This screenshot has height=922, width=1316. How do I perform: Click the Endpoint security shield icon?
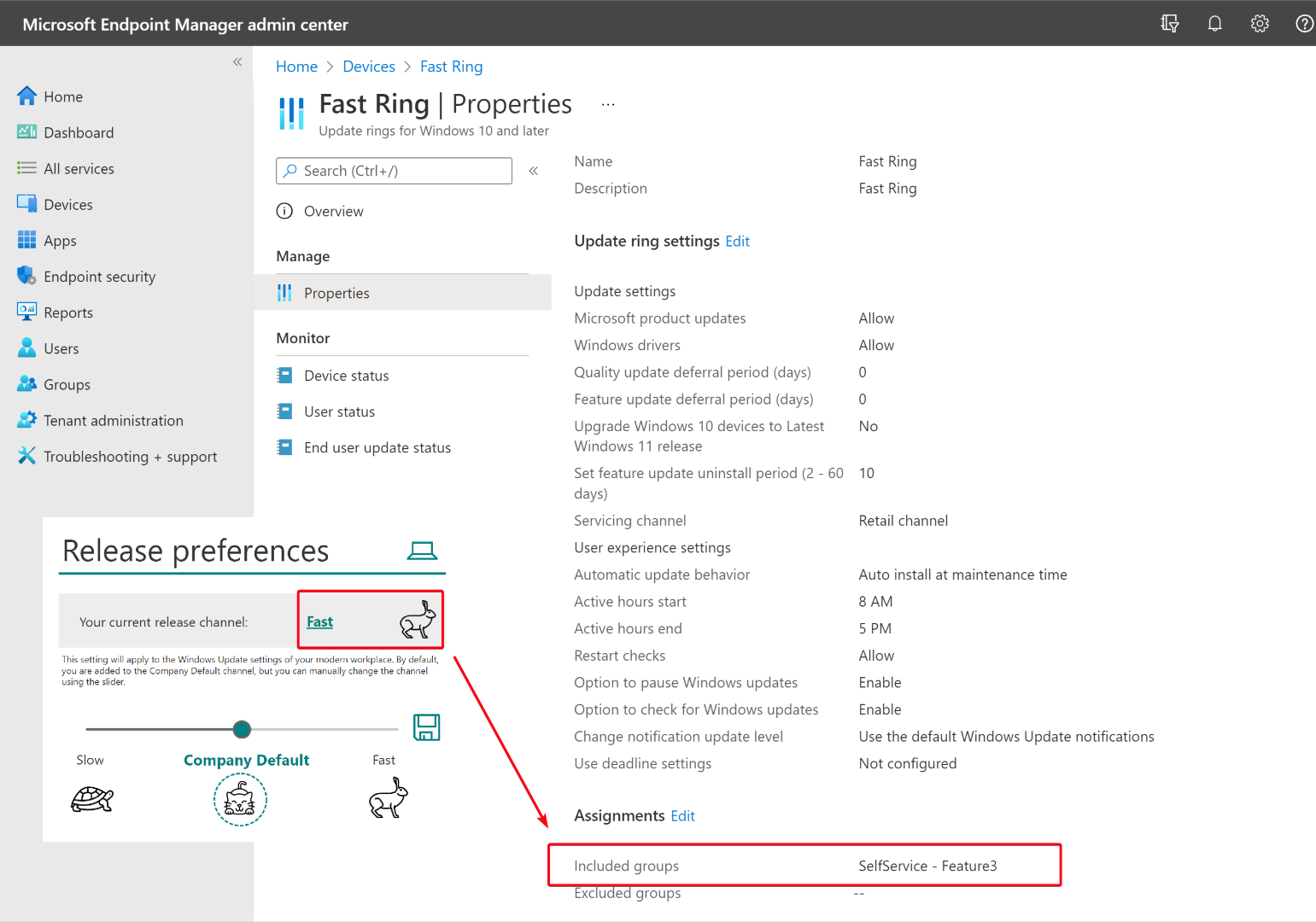(27, 276)
